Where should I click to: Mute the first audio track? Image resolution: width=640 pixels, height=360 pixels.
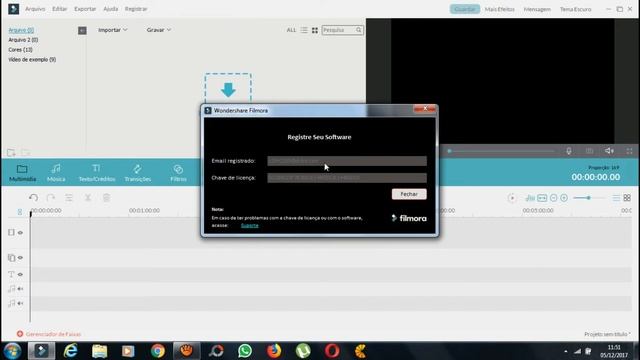tap(20, 289)
